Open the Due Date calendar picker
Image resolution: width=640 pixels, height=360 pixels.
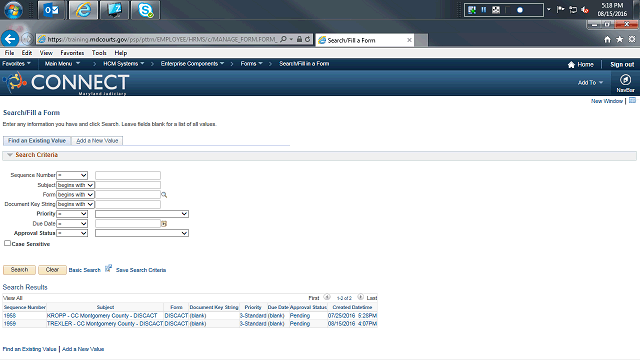(x=164, y=224)
